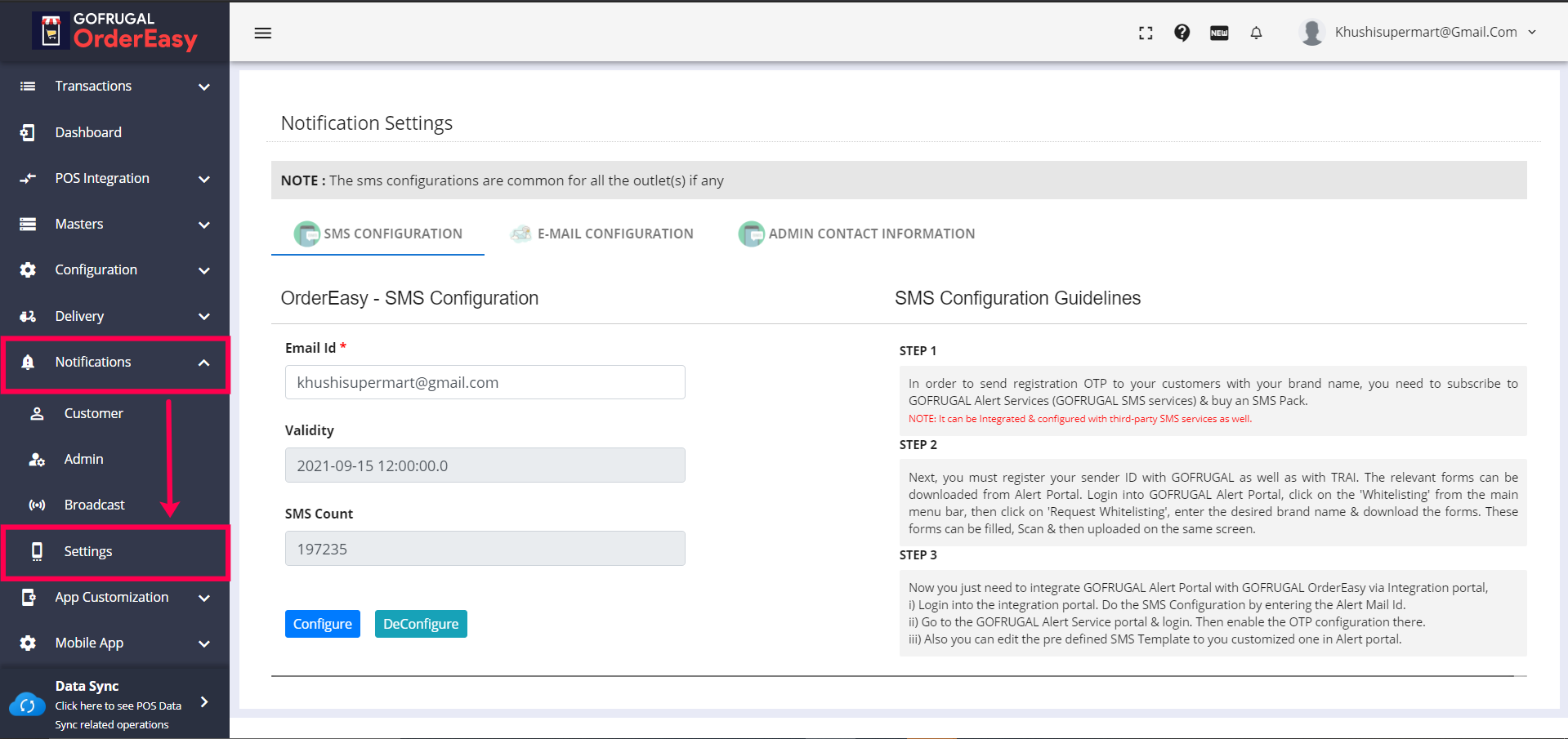Open Dashboard from the sidebar
1568x739 pixels.
(x=88, y=132)
